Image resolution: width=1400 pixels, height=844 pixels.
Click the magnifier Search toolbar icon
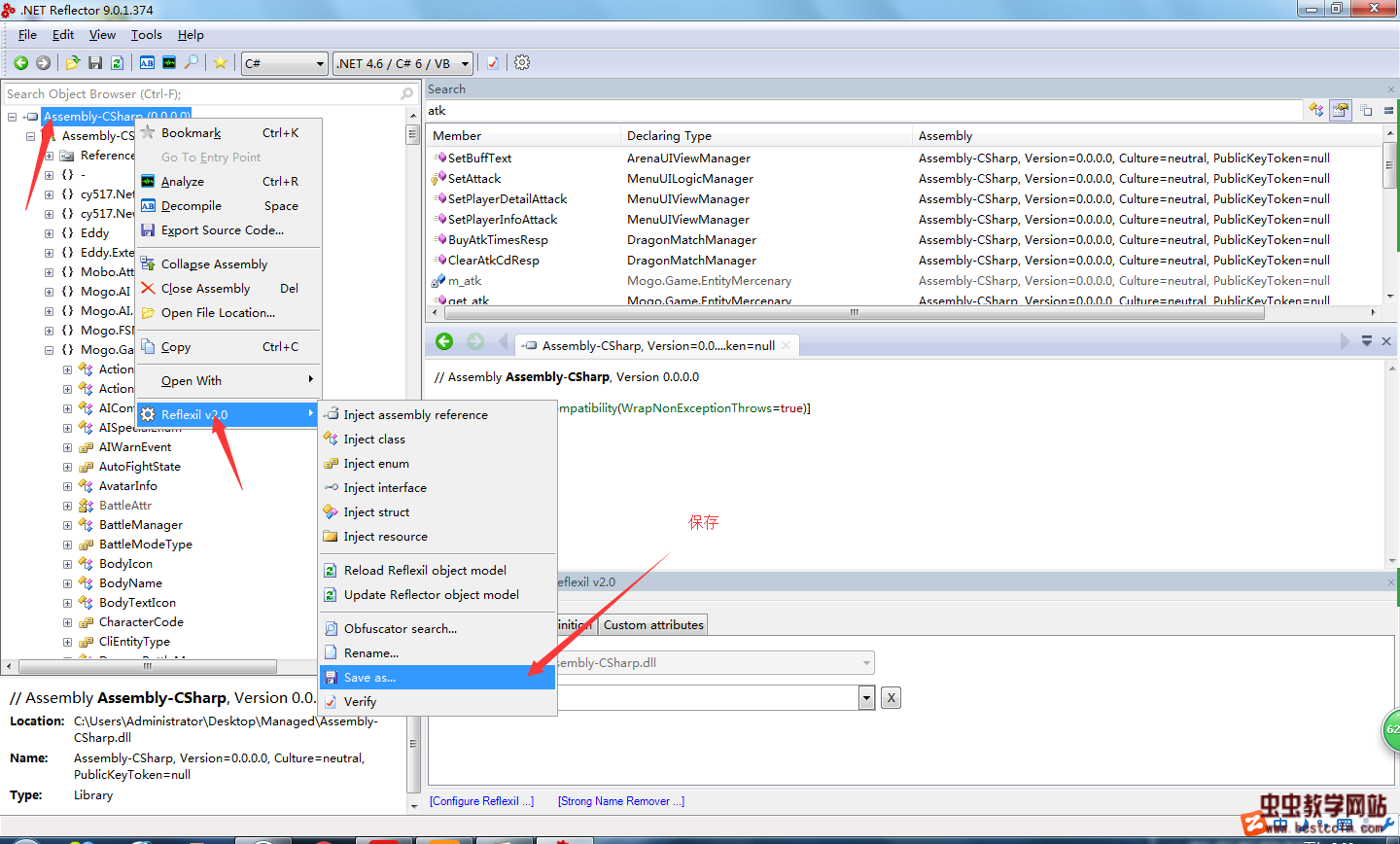pyautogui.click(x=192, y=63)
